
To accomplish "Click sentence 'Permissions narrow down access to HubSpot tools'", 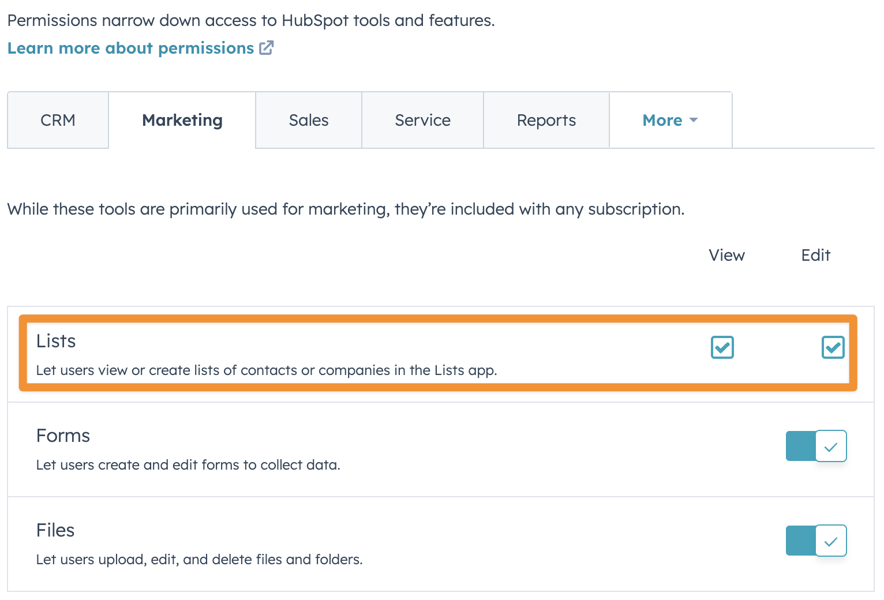I will point(251,20).
